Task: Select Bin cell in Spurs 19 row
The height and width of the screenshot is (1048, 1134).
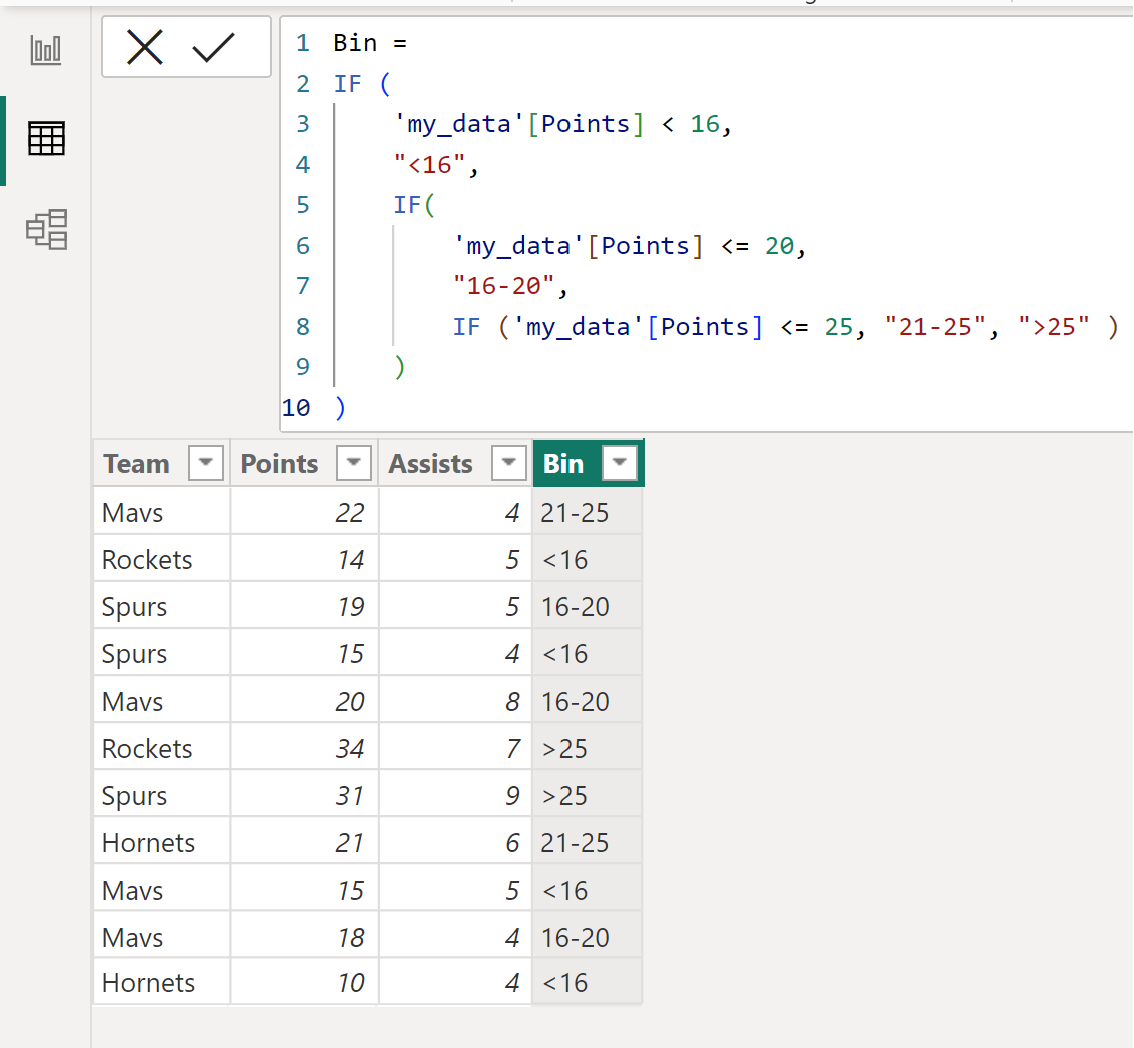Action: point(587,606)
